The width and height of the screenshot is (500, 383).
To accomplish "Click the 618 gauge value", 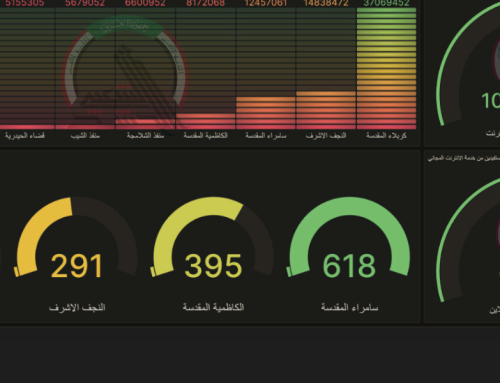I will (349, 266).
